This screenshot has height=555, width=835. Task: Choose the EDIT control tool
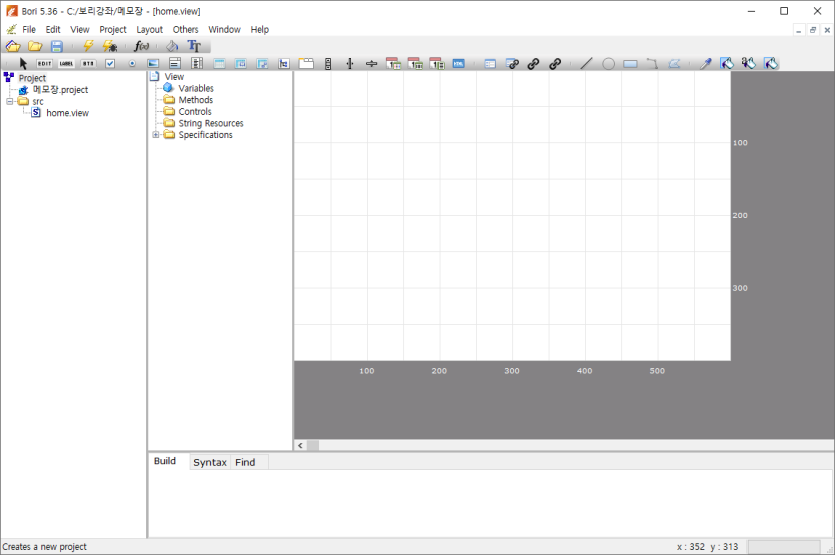[x=44, y=64]
